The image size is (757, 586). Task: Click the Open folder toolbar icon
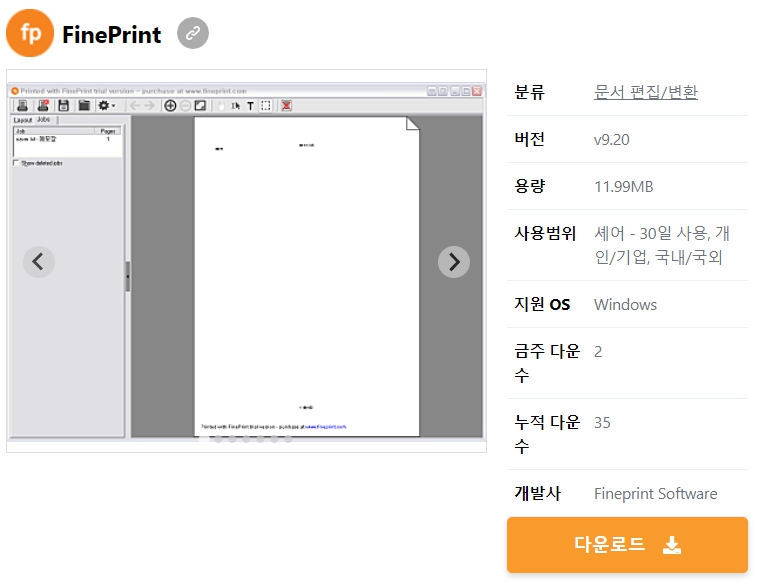[x=84, y=105]
